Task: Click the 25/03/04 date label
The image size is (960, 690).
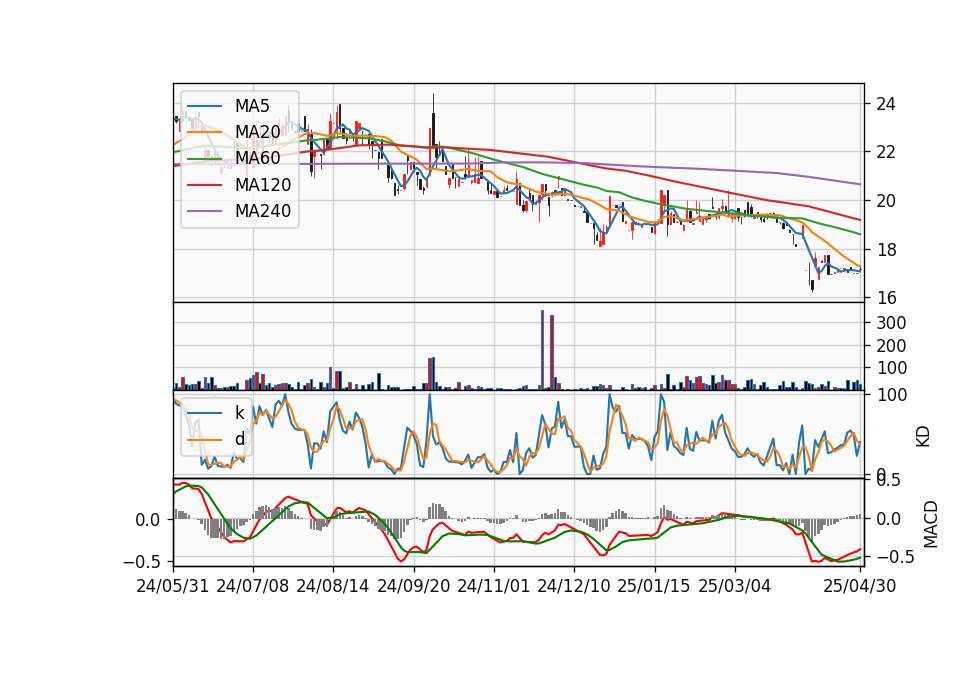Action: (734, 586)
